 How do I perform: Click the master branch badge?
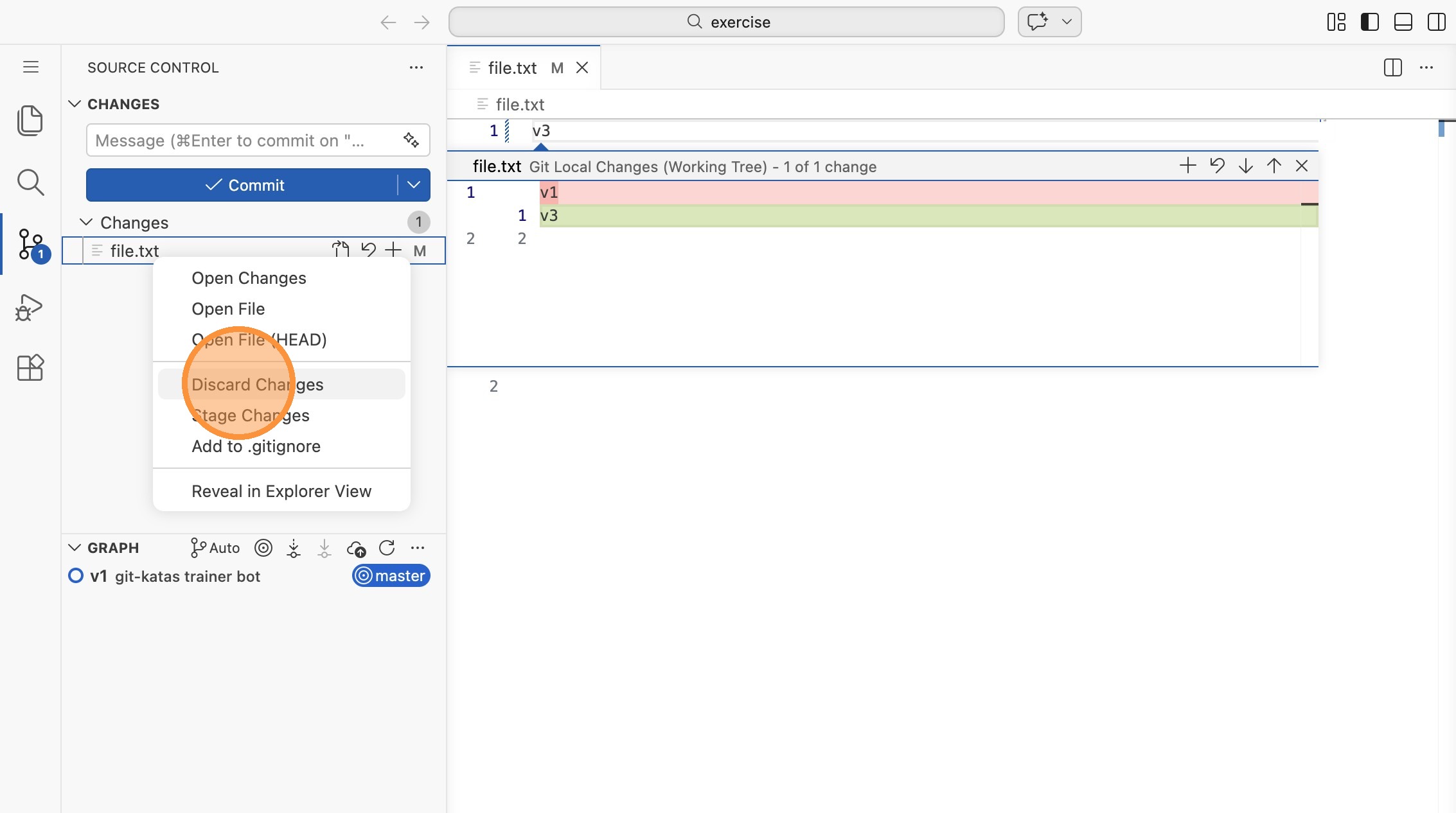[x=391, y=576]
